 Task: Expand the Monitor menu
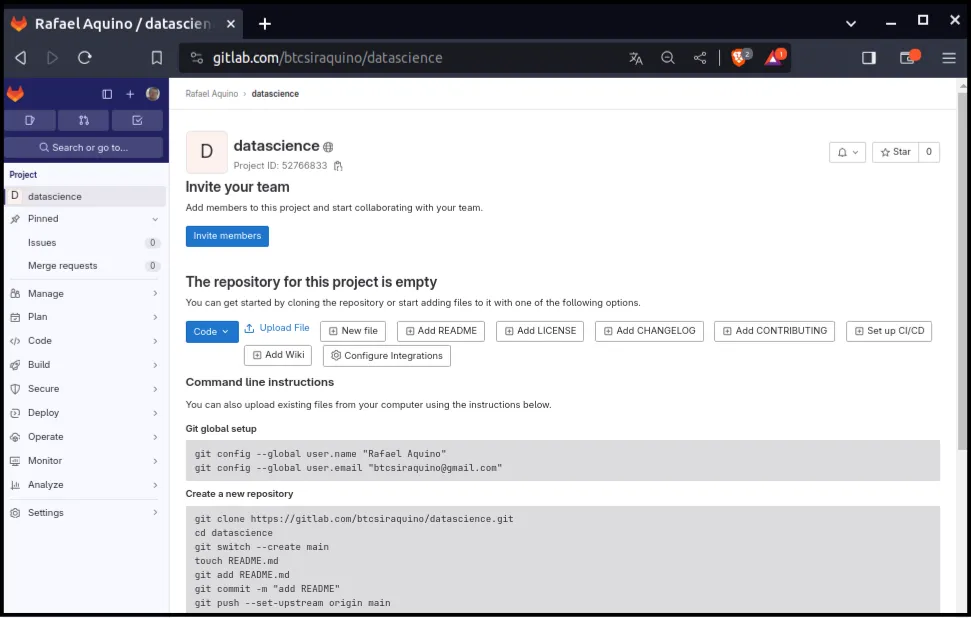click(85, 461)
